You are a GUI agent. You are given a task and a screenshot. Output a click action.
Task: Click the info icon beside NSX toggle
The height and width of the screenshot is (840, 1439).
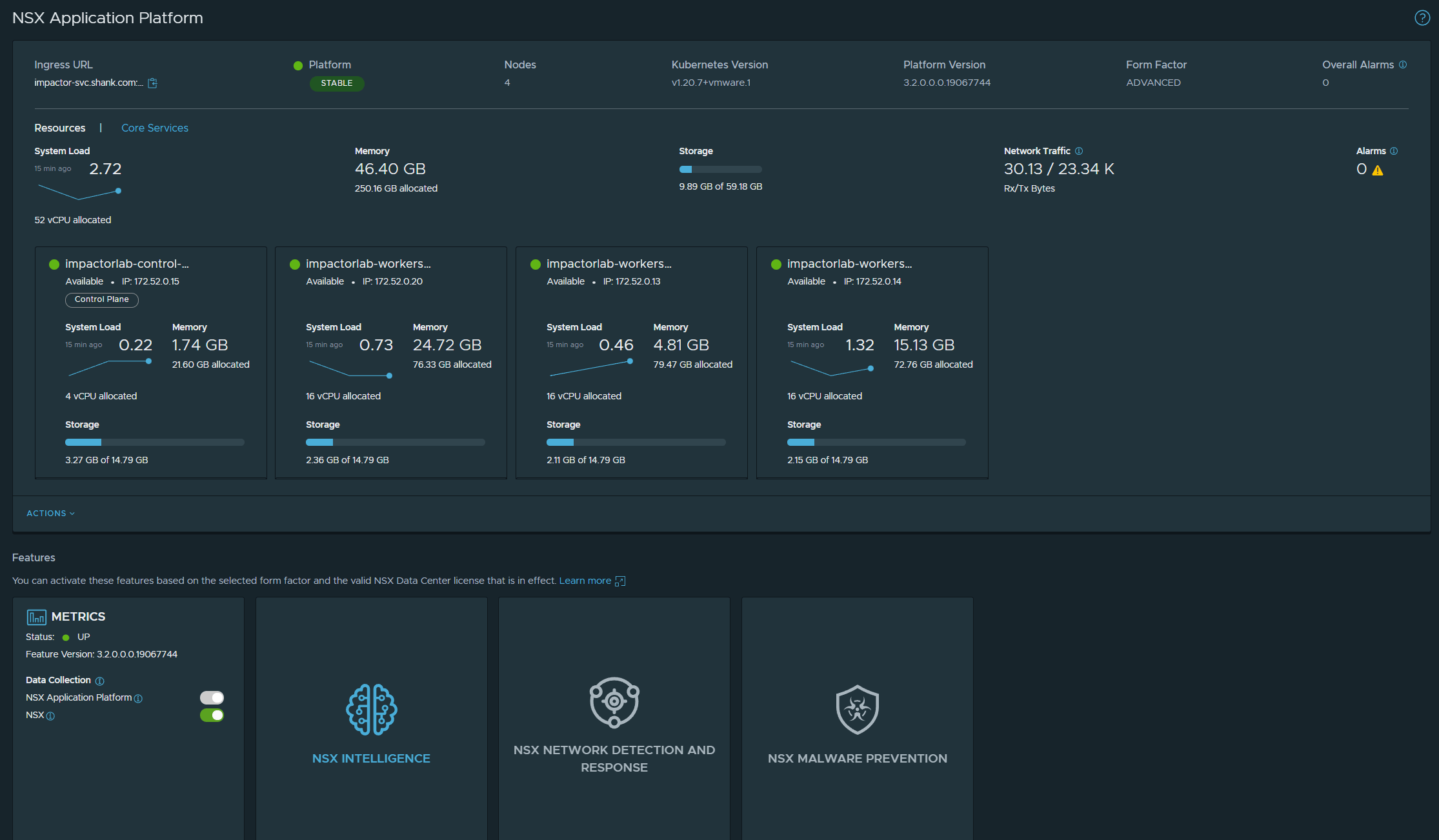50,715
